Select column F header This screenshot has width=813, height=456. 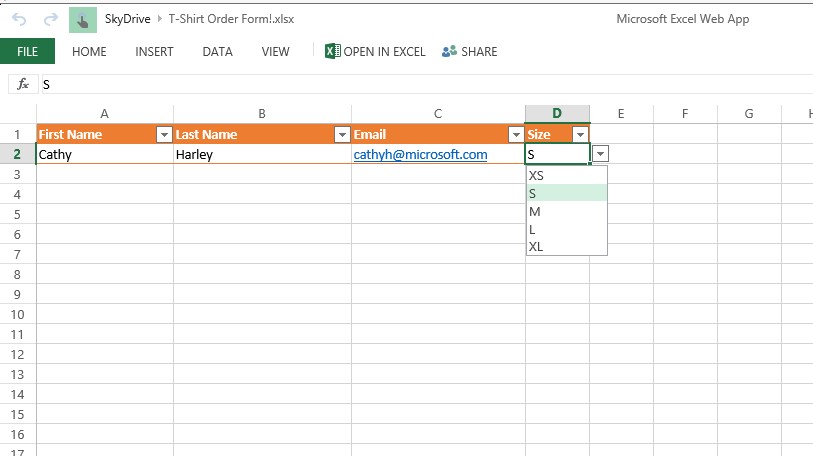click(685, 114)
